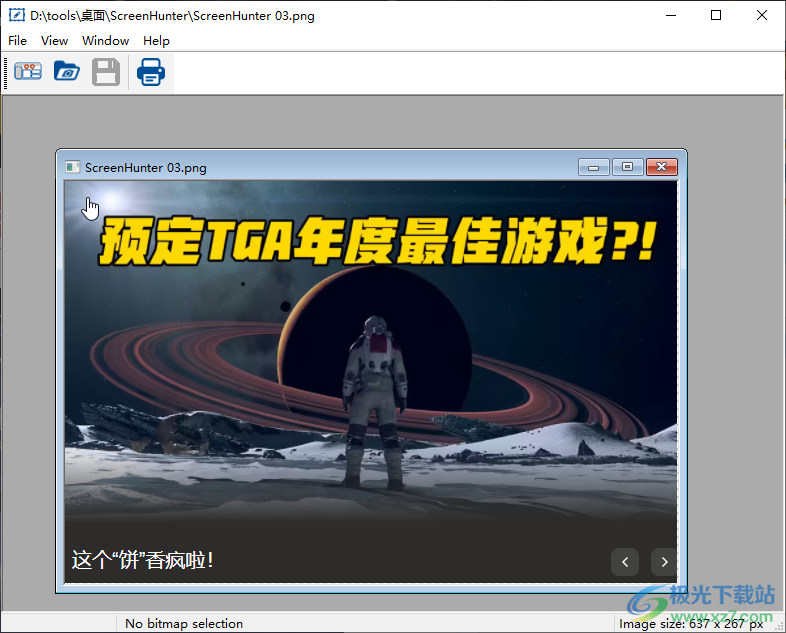The image size is (786, 633).
Task: Click the app icon in title bar
Action: click(17, 15)
